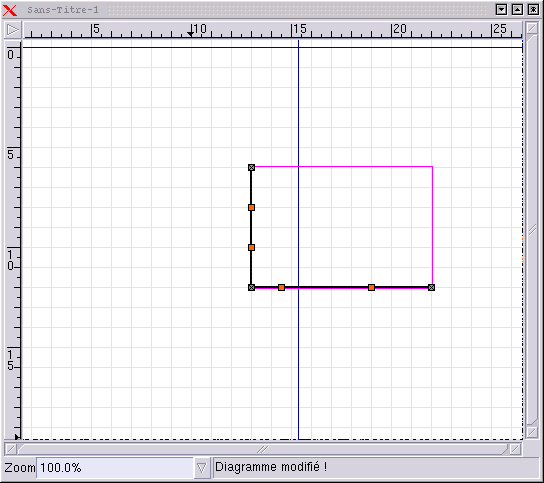
Task: Open the zoom level dropdown arrow
Action: [x=202, y=468]
